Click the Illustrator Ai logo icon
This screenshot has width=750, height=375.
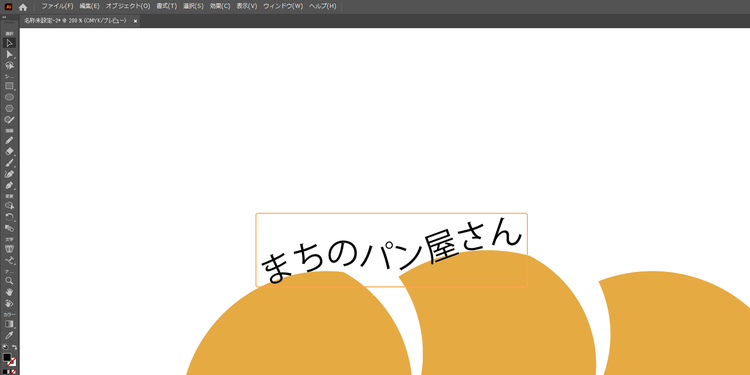(8, 7)
